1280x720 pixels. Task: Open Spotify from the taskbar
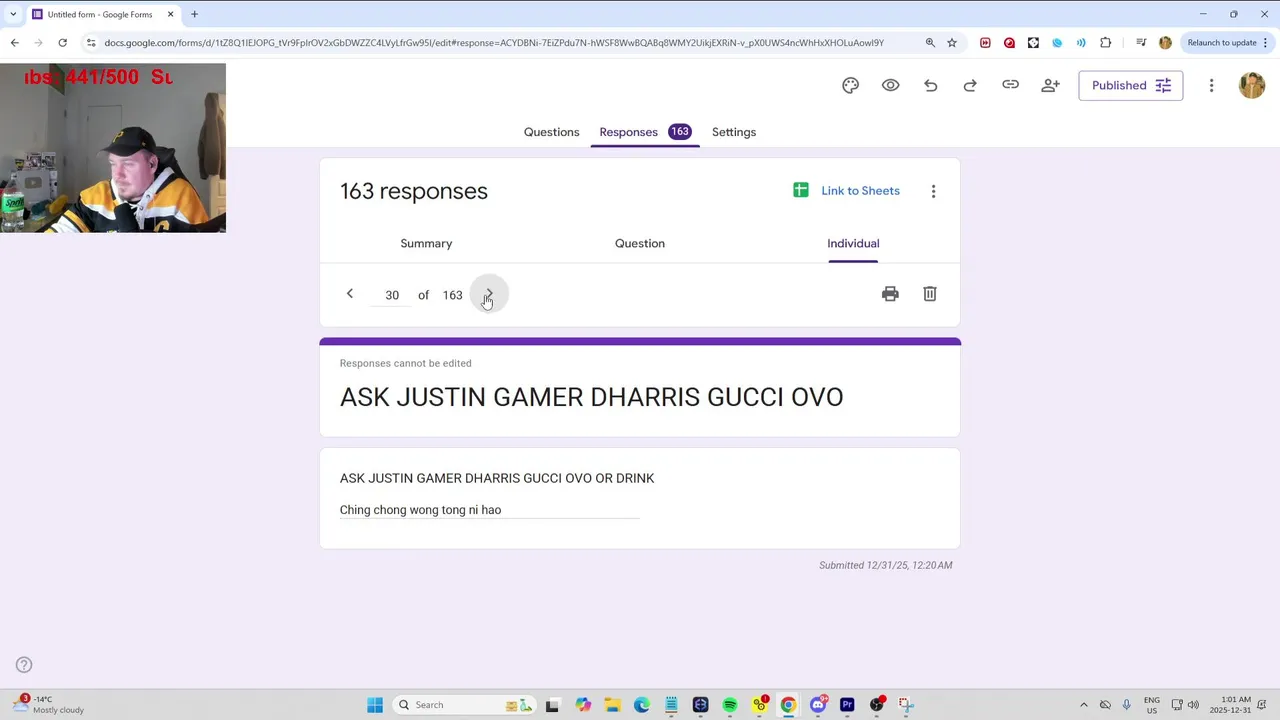[x=730, y=705]
